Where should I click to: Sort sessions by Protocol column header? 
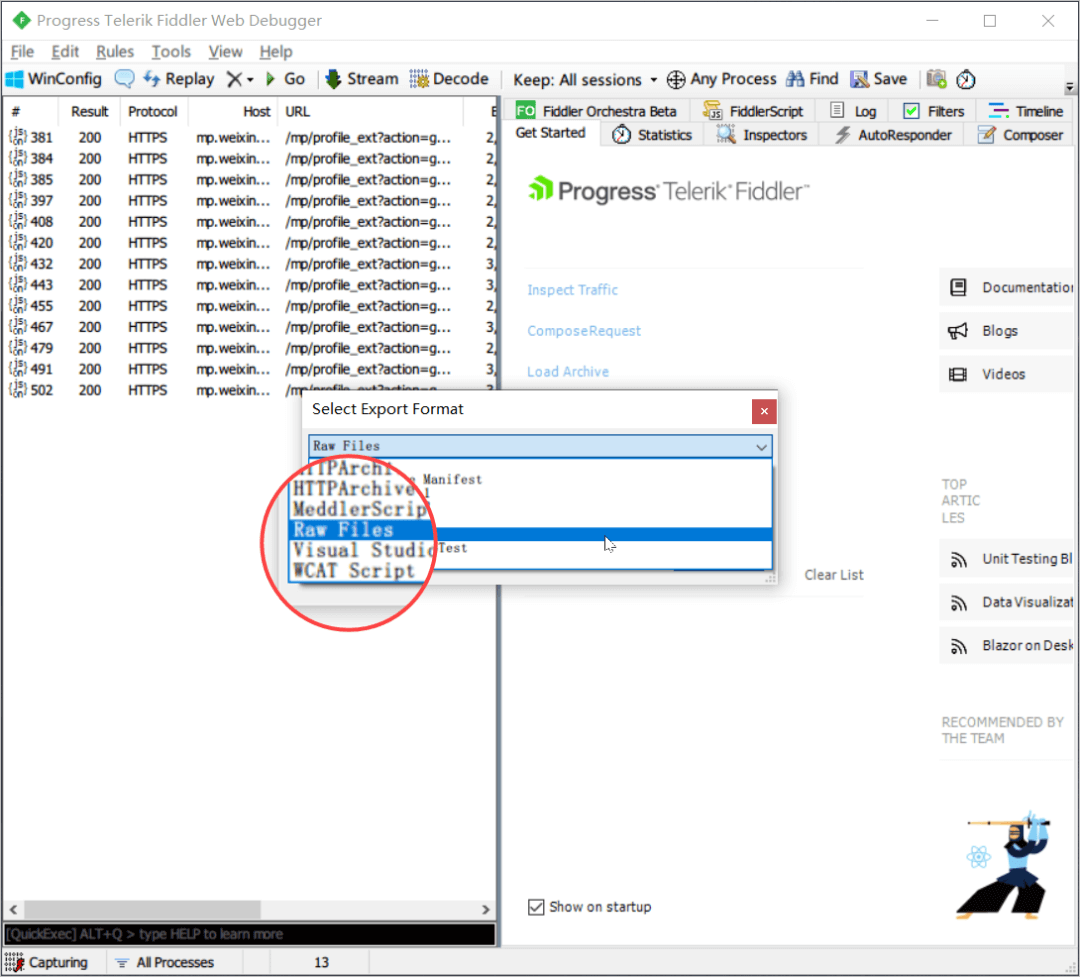(153, 112)
